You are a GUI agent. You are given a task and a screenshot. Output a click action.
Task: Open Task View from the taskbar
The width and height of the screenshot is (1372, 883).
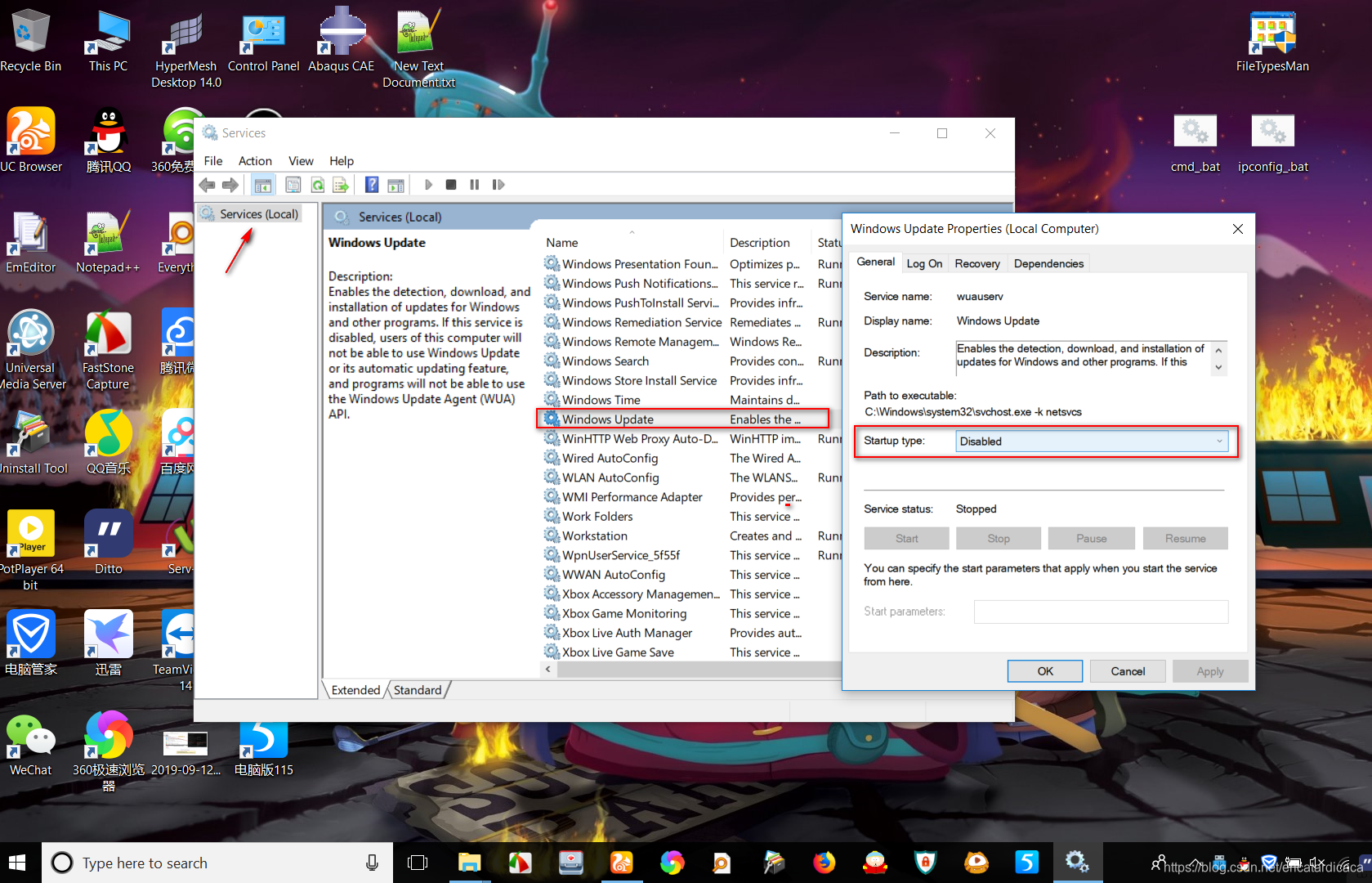pos(418,863)
